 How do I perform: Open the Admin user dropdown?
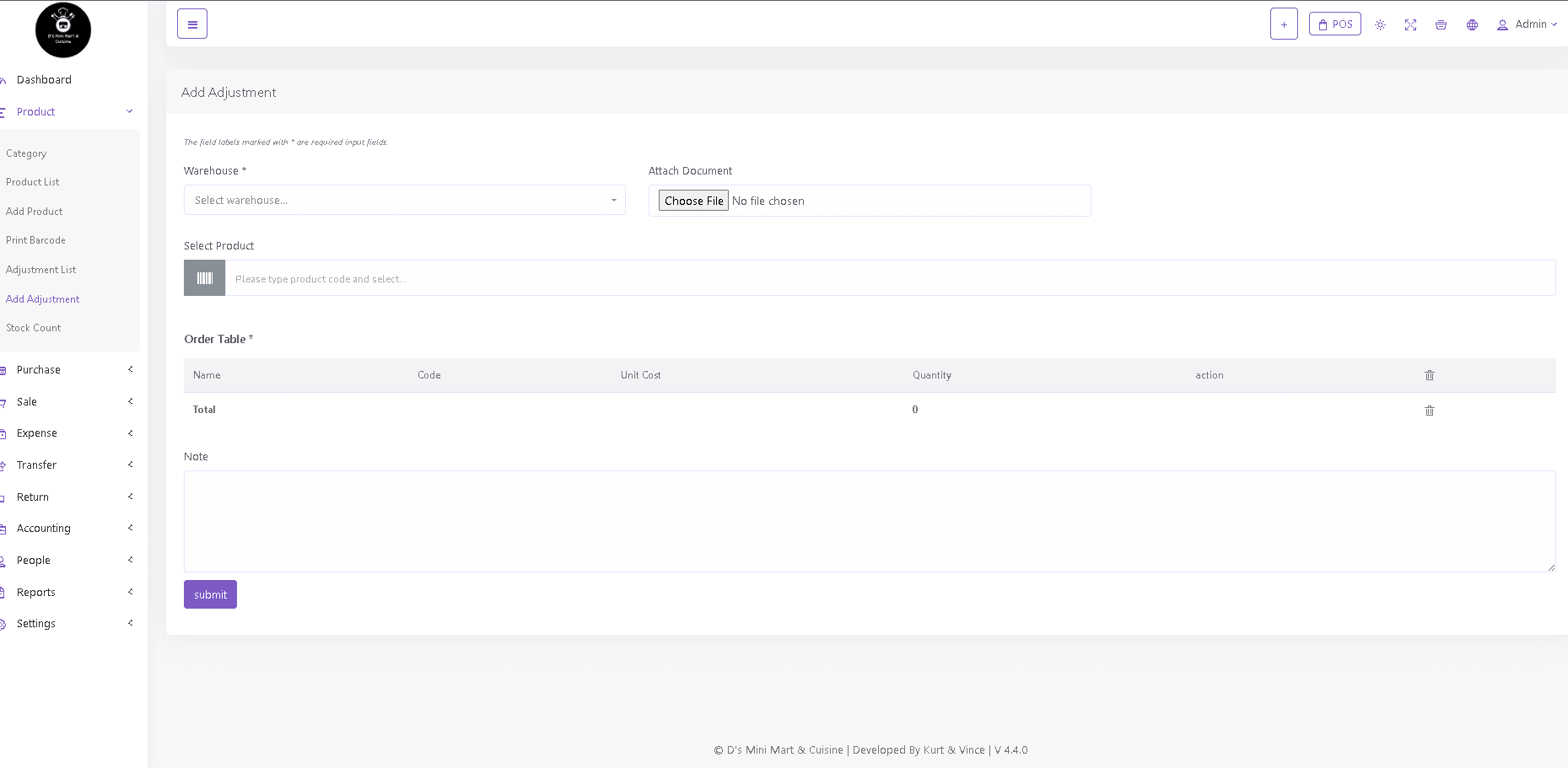point(1527,24)
